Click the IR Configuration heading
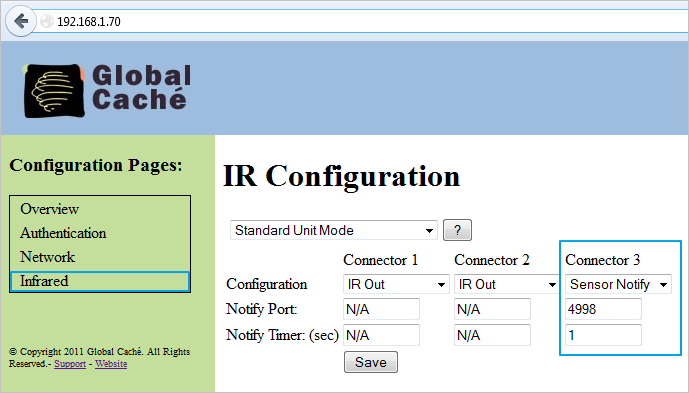Viewport: 689px width, 393px height. [x=341, y=177]
